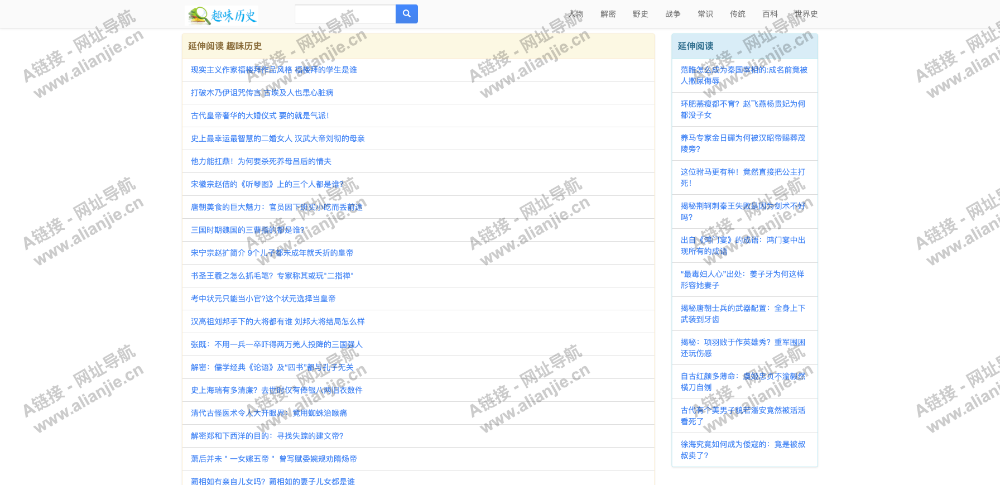Open sidebar article "最毒妇人心"出处
Viewport: 1000px width, 485px height.
(x=742, y=279)
